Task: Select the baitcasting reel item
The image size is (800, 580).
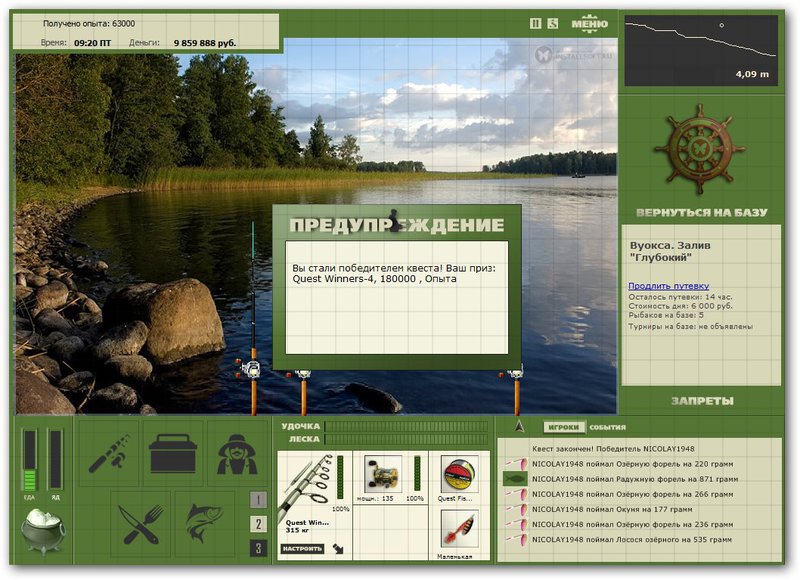Action: [383, 474]
